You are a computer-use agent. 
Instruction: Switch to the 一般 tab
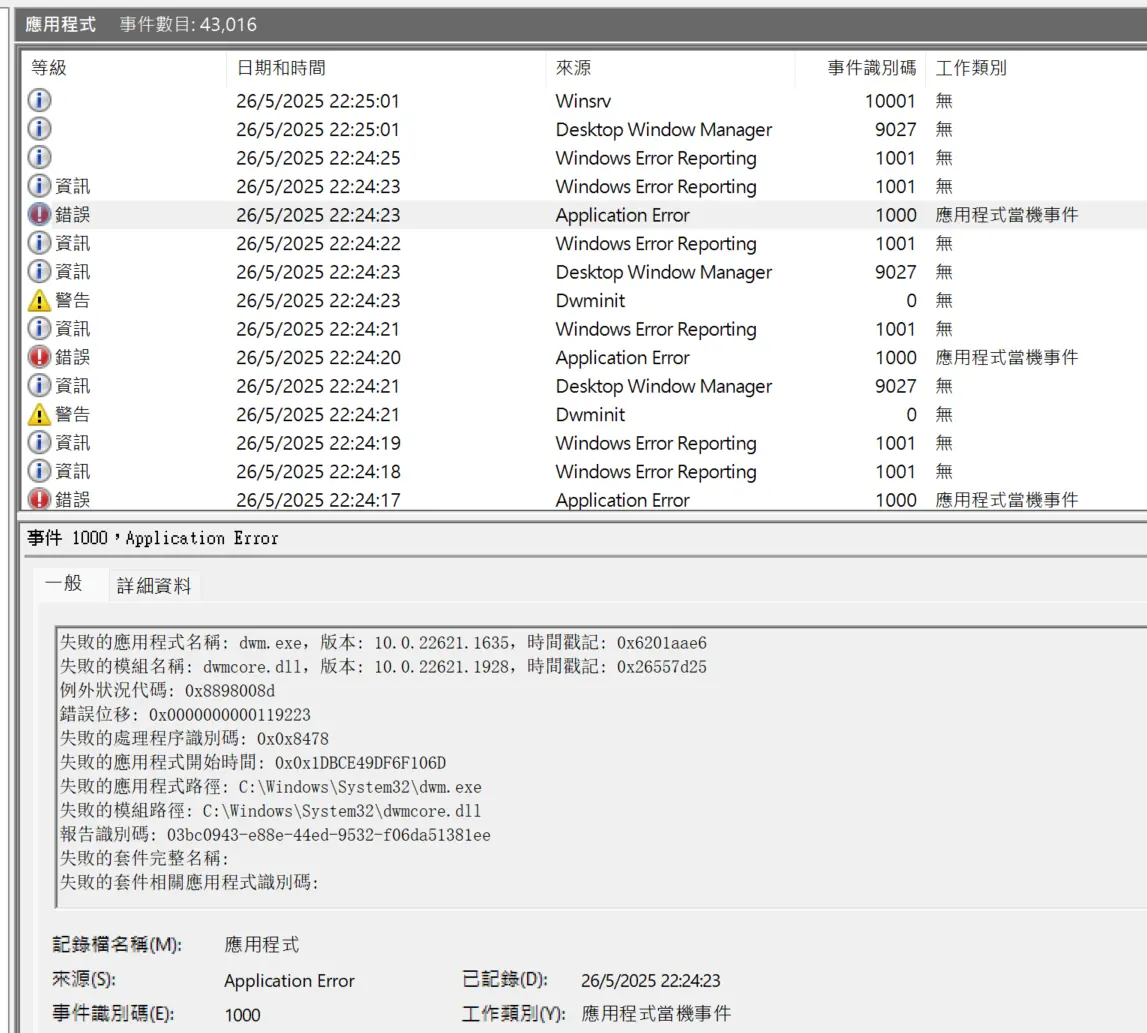64,584
